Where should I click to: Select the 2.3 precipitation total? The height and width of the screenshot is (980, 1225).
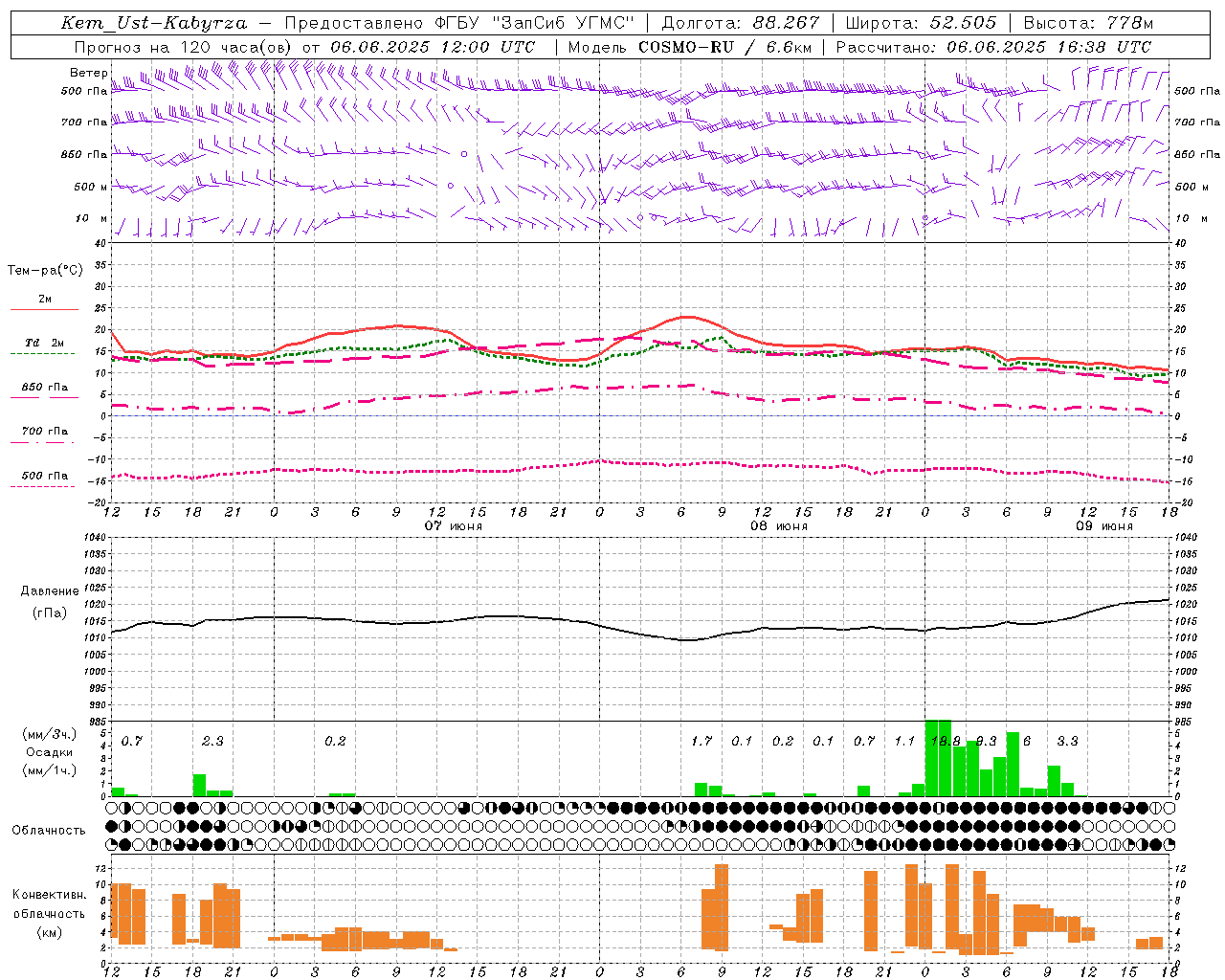point(212,741)
